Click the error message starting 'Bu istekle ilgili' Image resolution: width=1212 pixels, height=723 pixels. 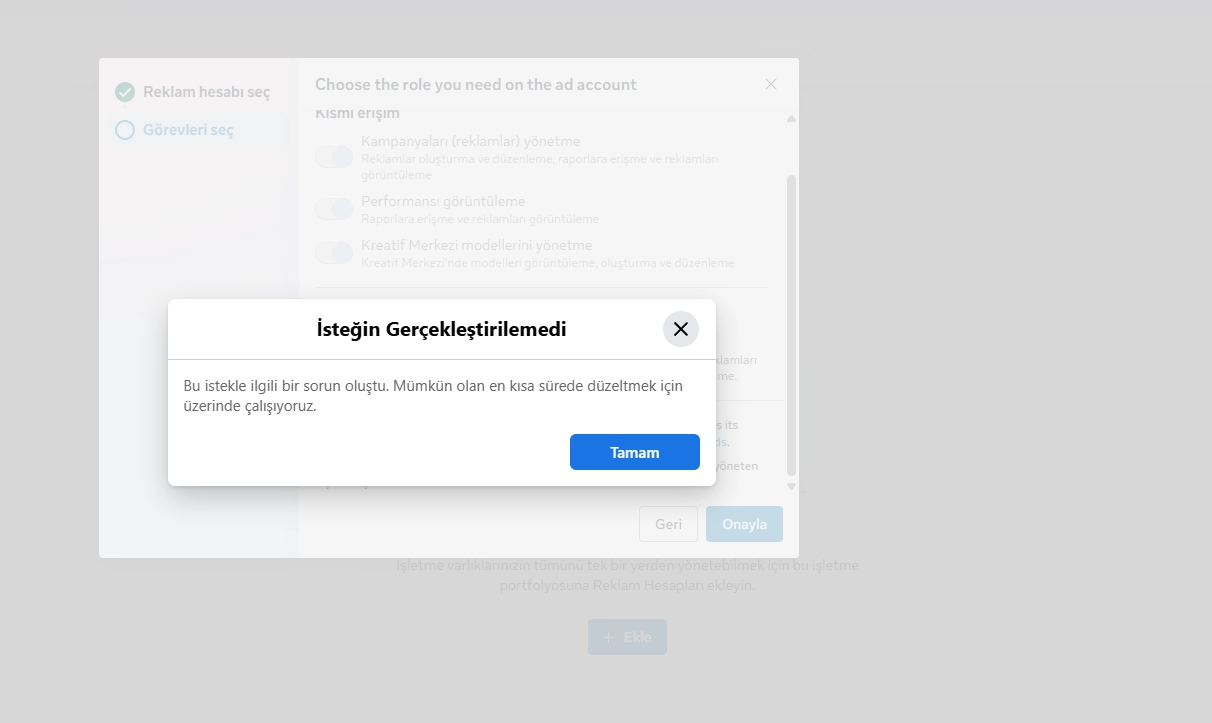(x=434, y=396)
